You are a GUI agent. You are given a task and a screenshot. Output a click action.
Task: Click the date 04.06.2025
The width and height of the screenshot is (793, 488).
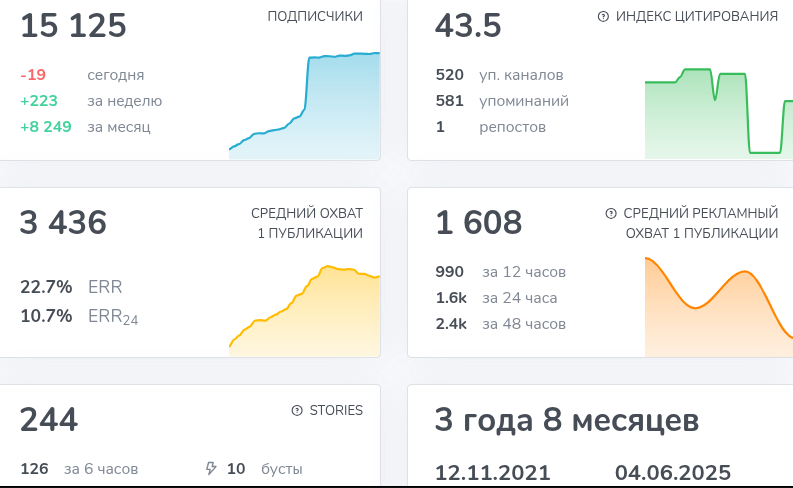click(673, 473)
